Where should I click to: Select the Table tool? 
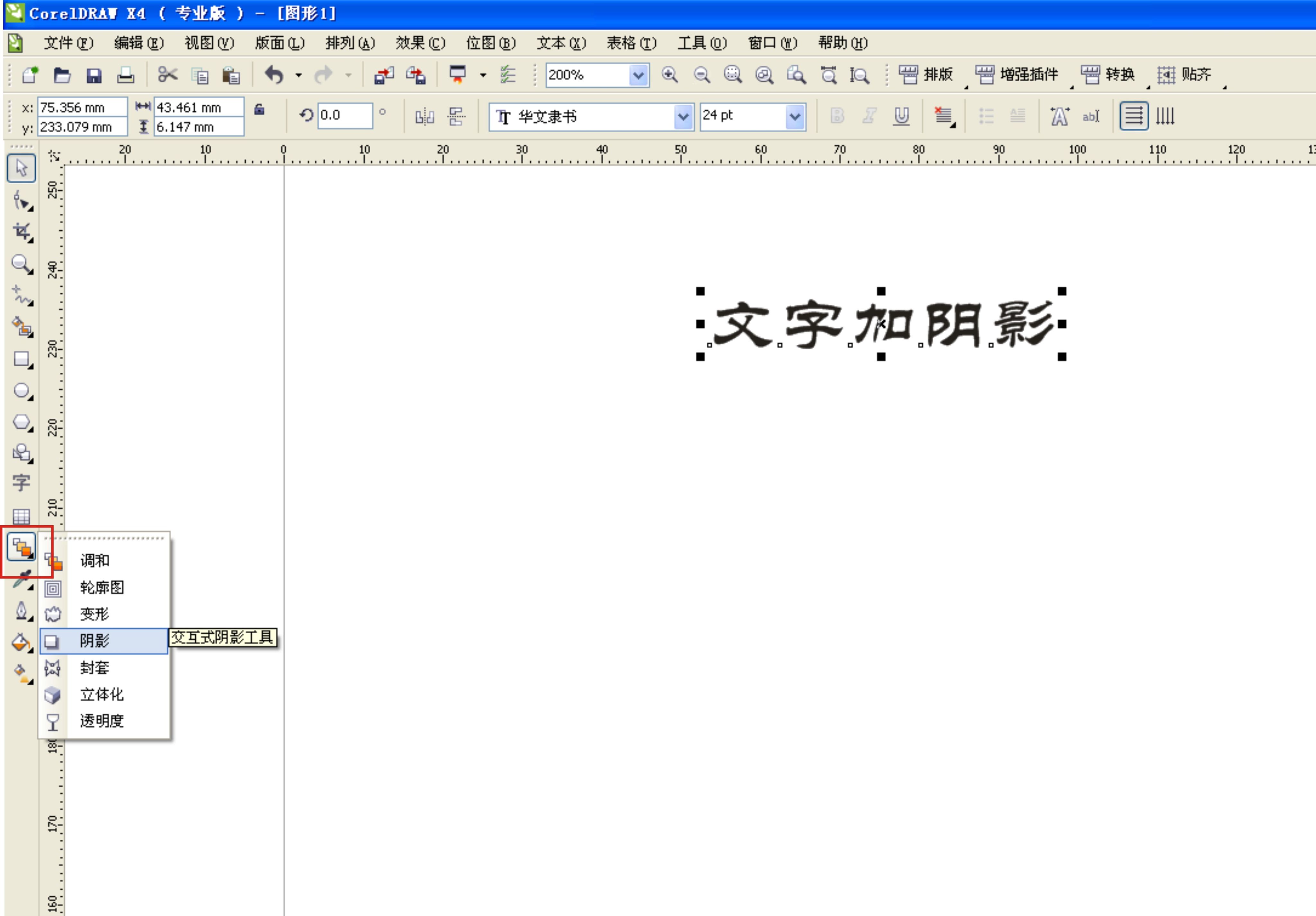point(21,516)
